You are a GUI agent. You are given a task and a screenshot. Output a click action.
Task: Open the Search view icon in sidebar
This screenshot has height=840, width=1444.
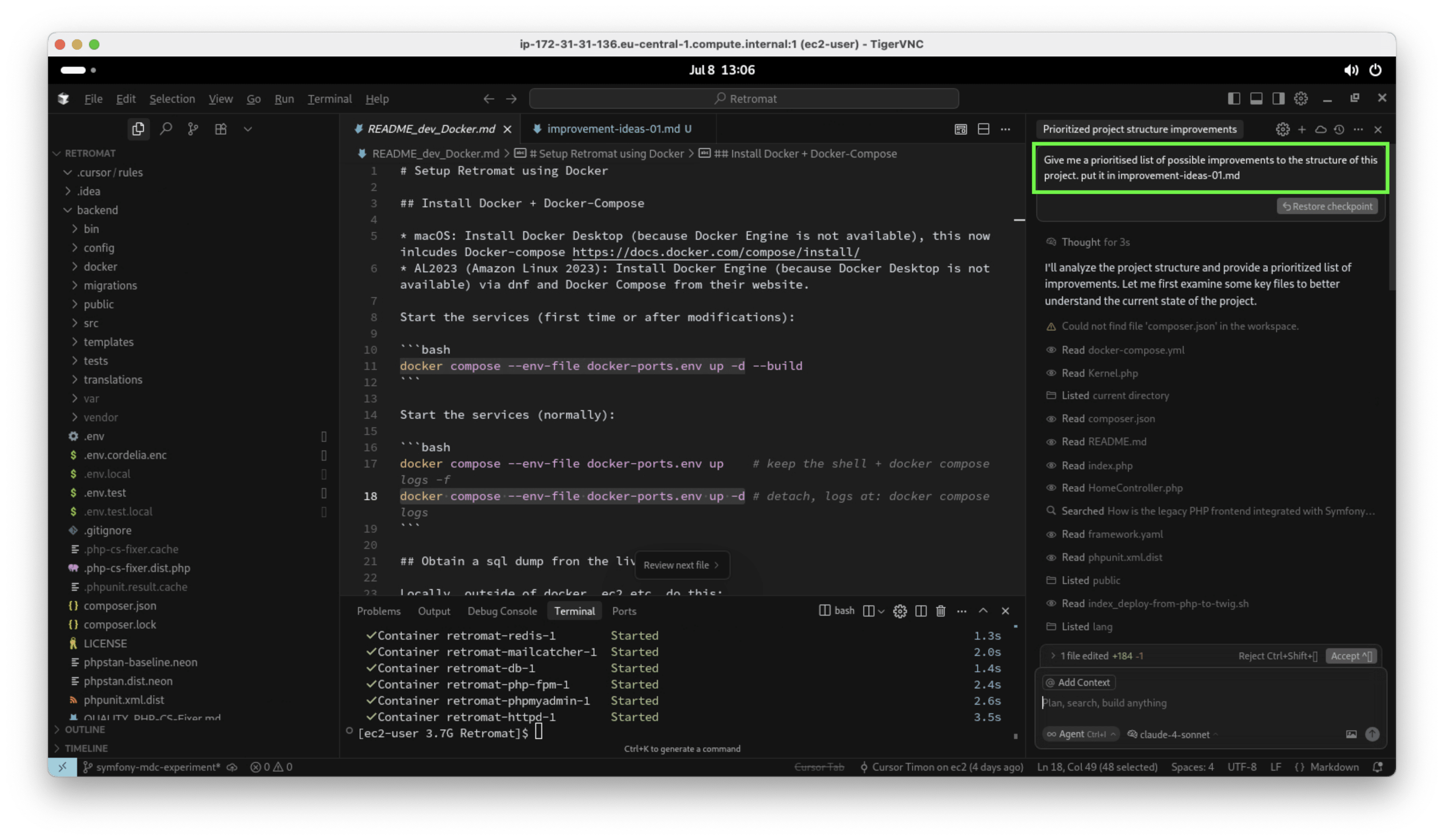[x=166, y=129]
